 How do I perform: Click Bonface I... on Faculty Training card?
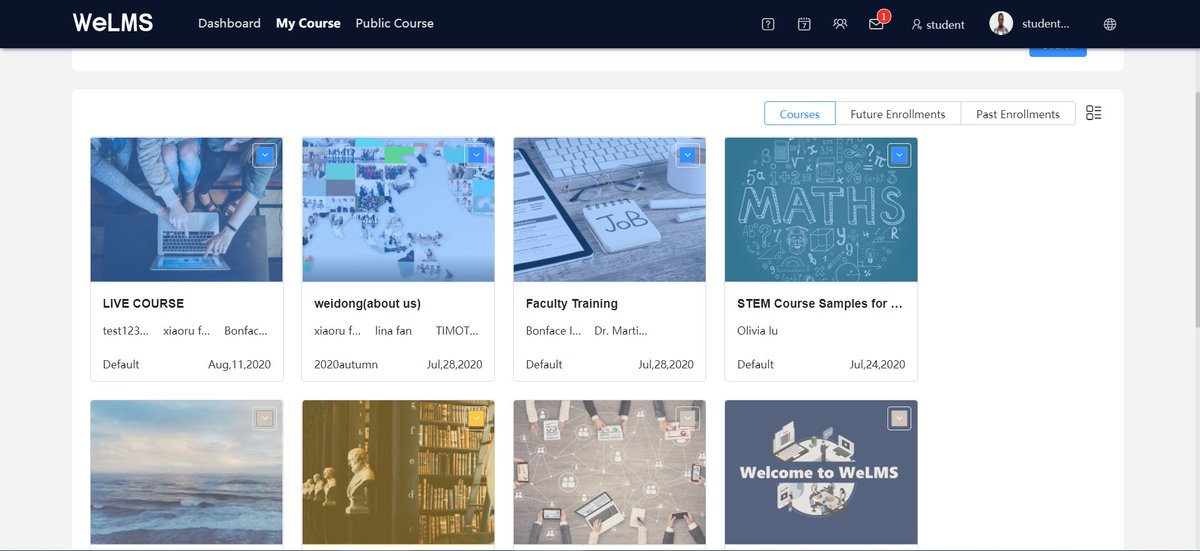tap(553, 331)
